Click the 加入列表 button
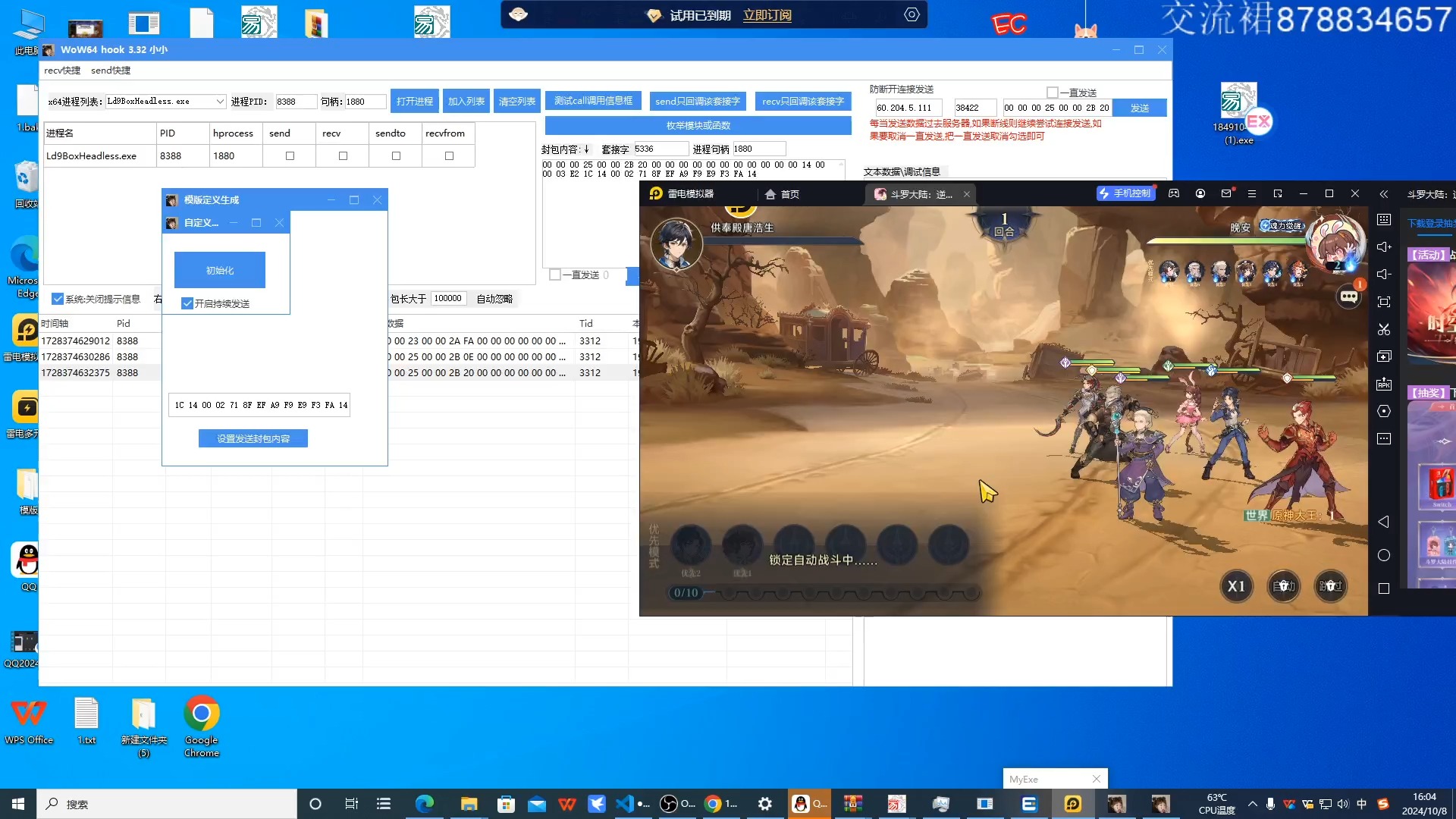This screenshot has height=819, width=1456. tap(466, 101)
